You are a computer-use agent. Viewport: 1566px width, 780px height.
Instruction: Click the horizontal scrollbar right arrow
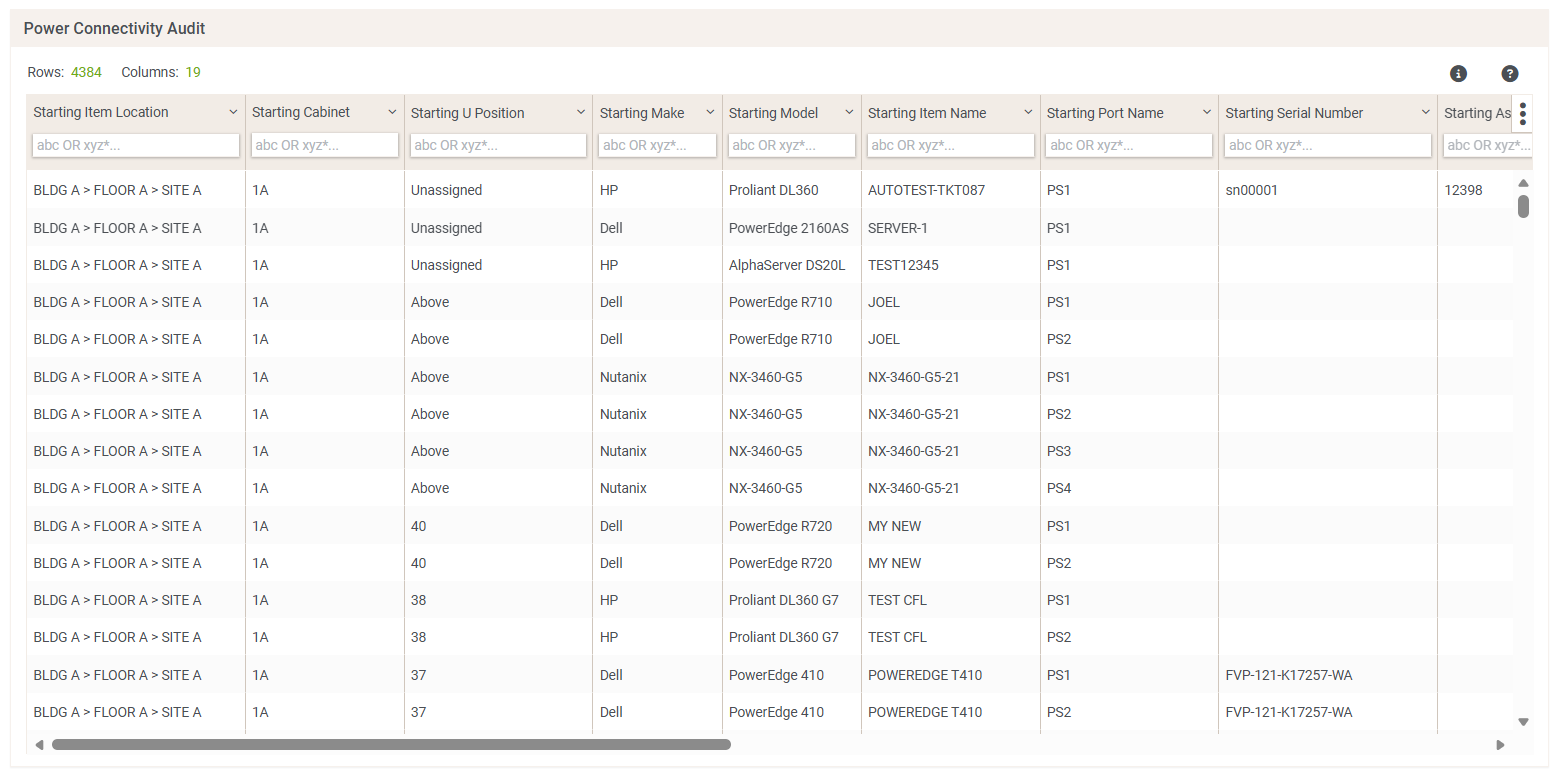[1500, 744]
